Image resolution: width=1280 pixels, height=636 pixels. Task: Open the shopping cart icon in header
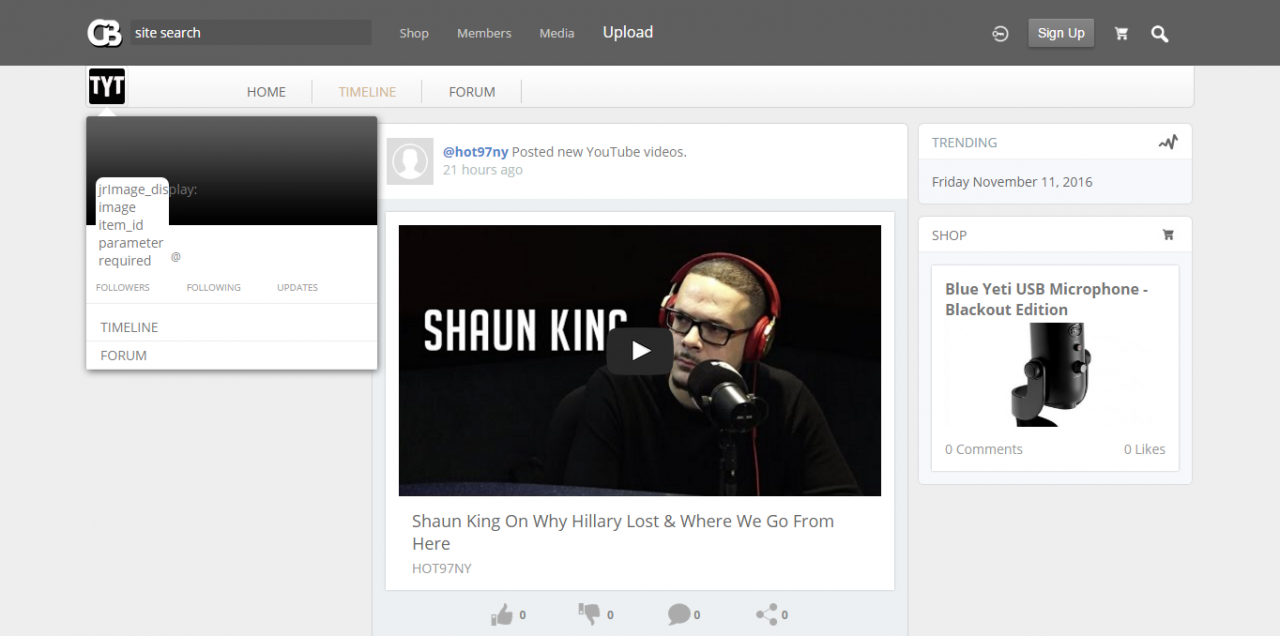(1121, 33)
